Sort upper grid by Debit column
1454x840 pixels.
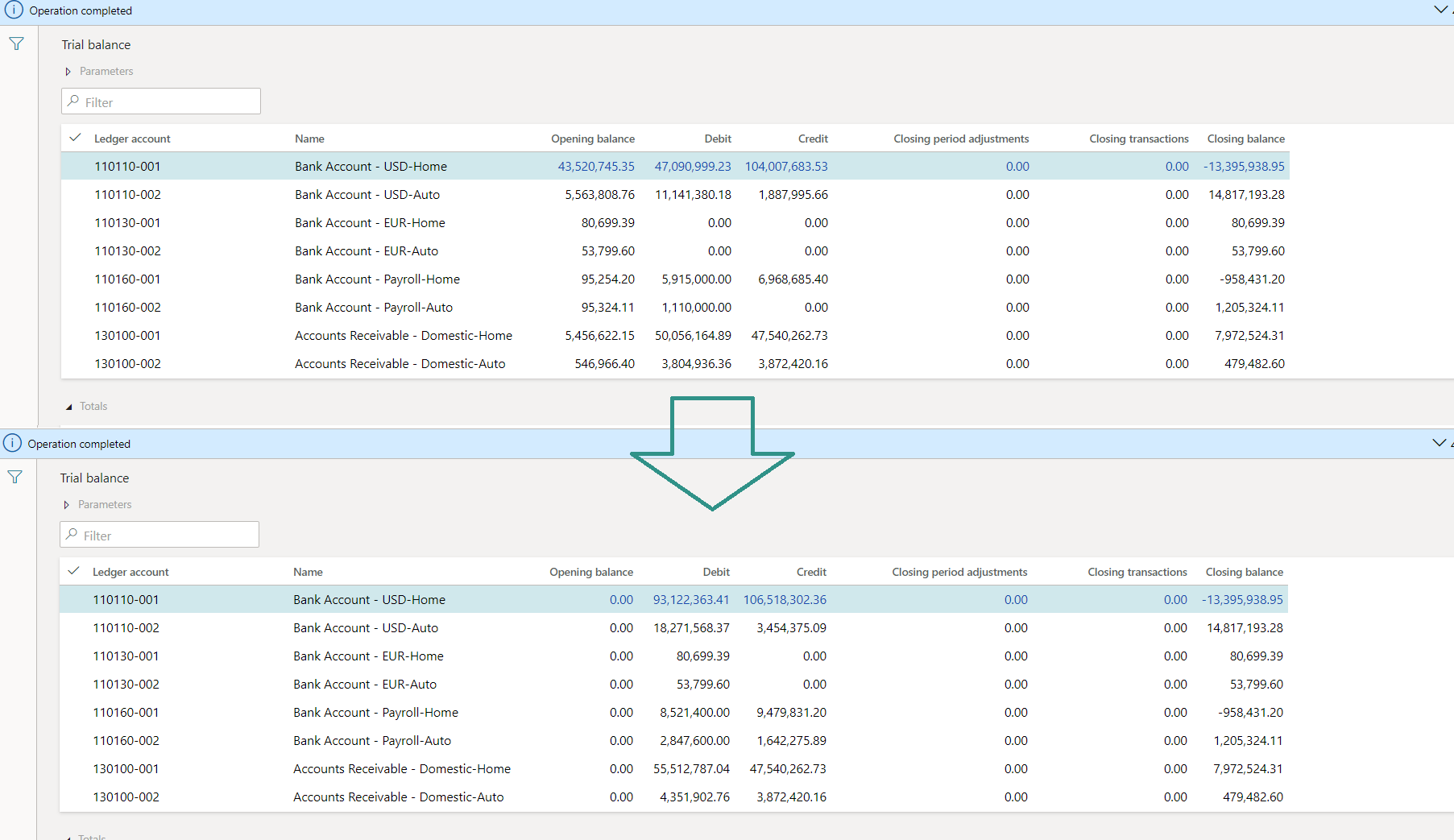(x=718, y=139)
